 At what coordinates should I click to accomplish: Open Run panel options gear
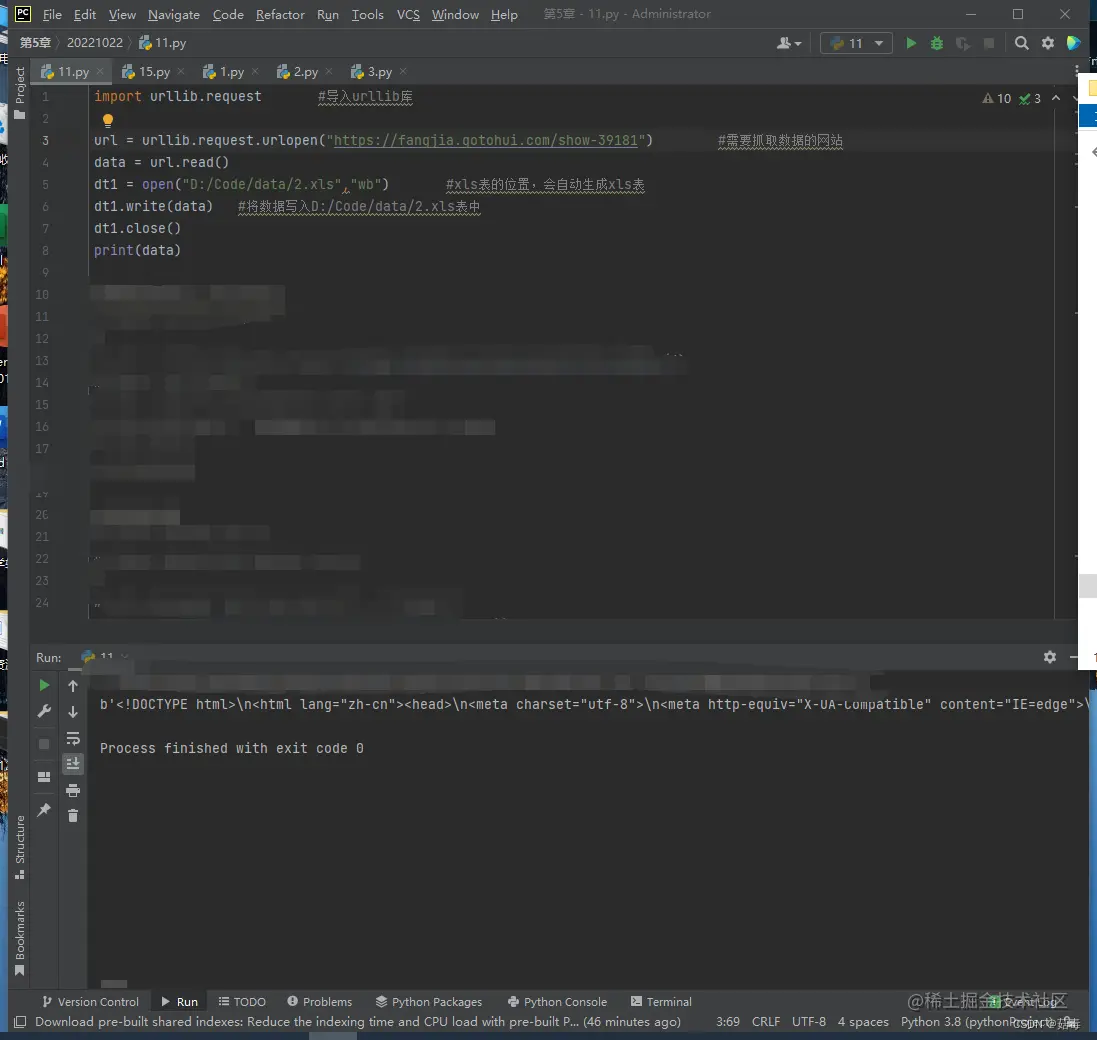[x=1049, y=657]
